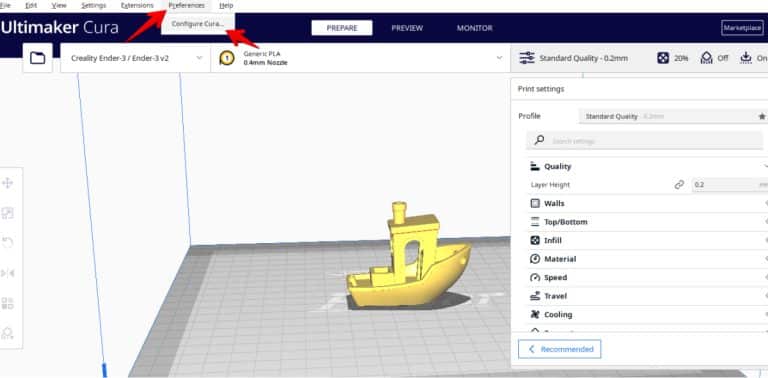Open the Extensions menu
This screenshot has height=378, width=768.
click(137, 5)
